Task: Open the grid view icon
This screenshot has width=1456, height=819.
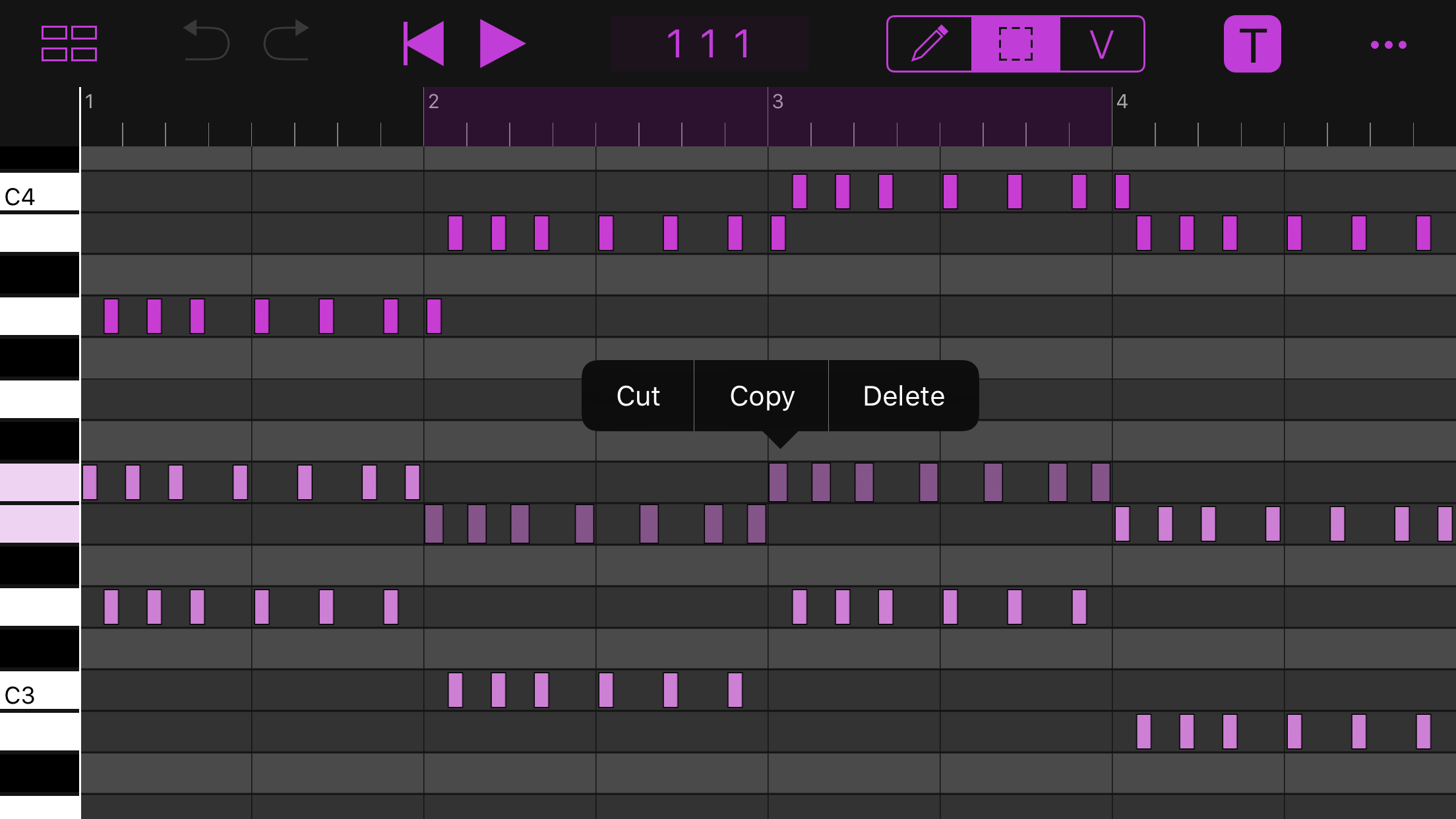Action: (x=69, y=44)
